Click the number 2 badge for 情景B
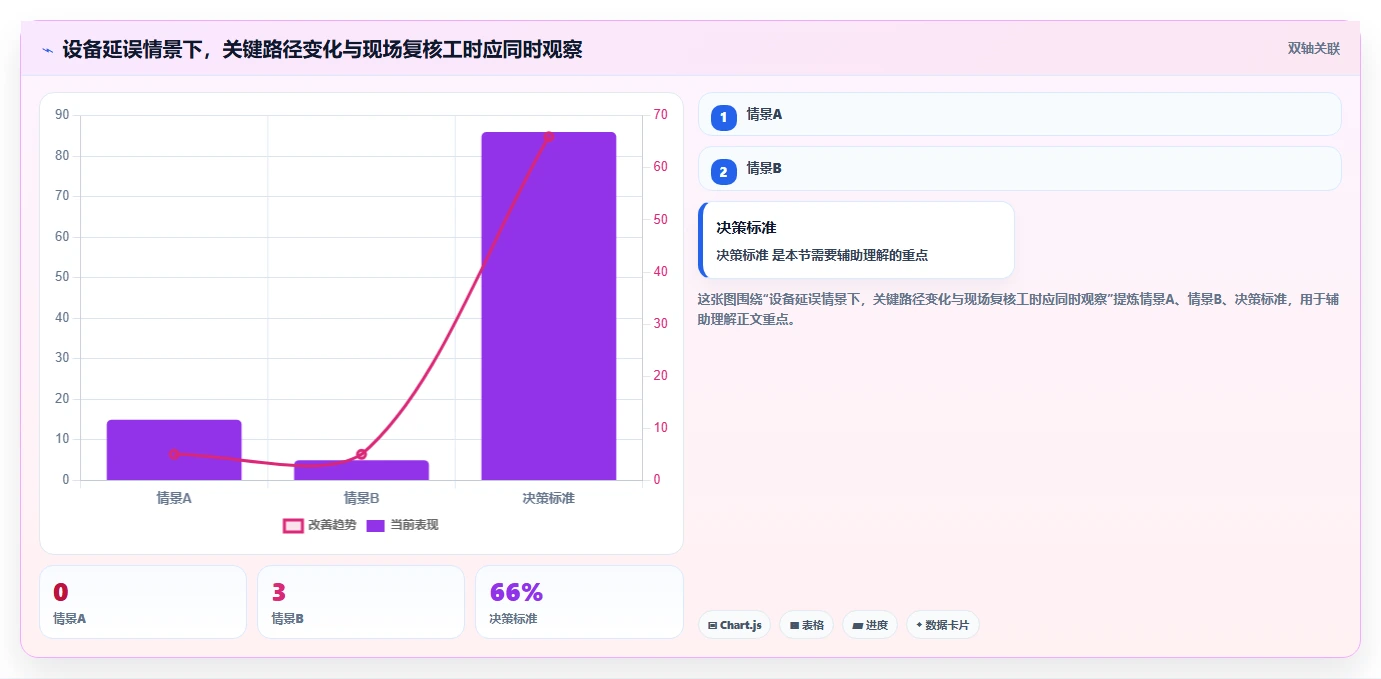This screenshot has width=1381, height=679. coord(724,172)
